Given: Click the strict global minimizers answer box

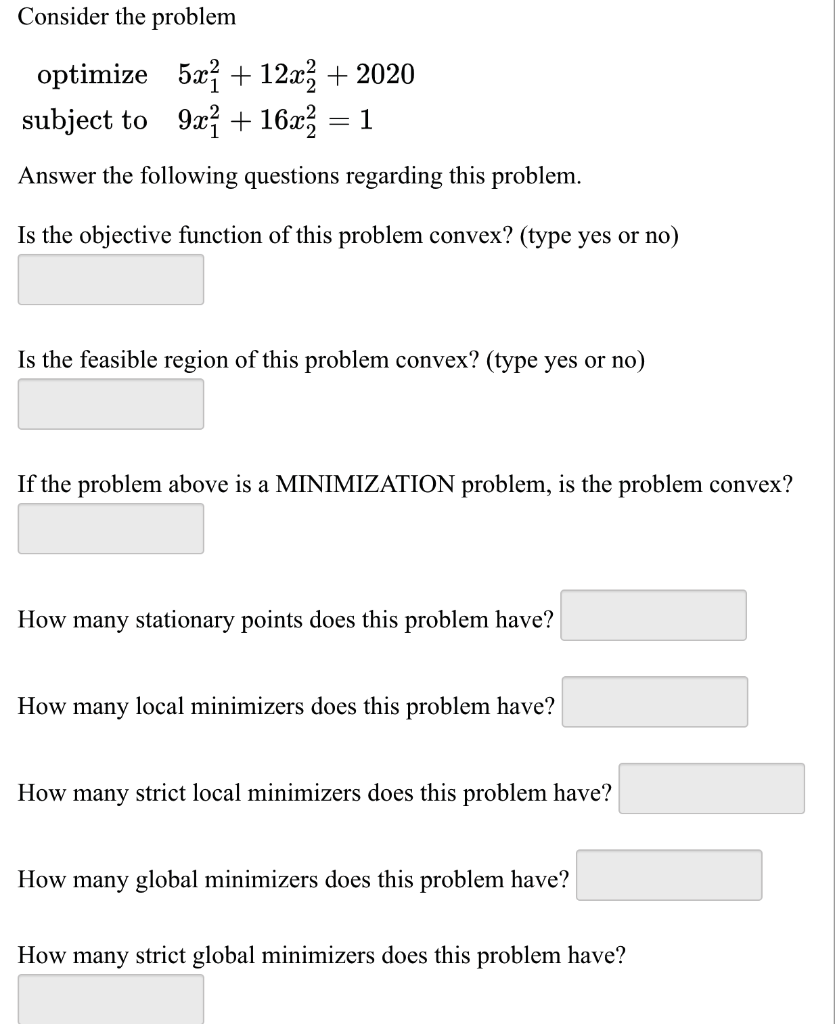Looking at the screenshot, I should [x=110, y=998].
